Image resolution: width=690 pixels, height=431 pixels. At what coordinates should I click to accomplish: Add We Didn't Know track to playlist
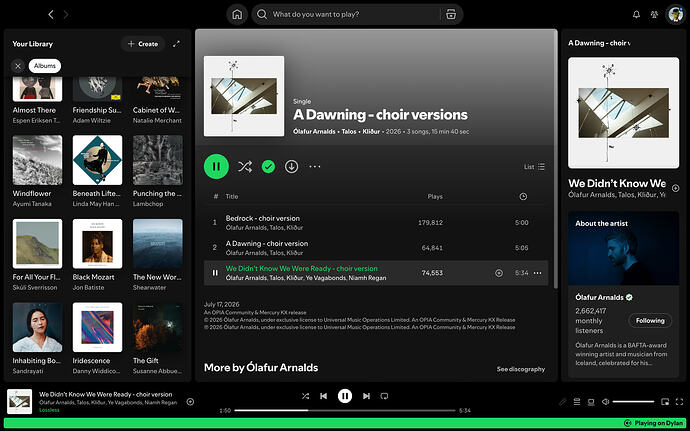499,273
